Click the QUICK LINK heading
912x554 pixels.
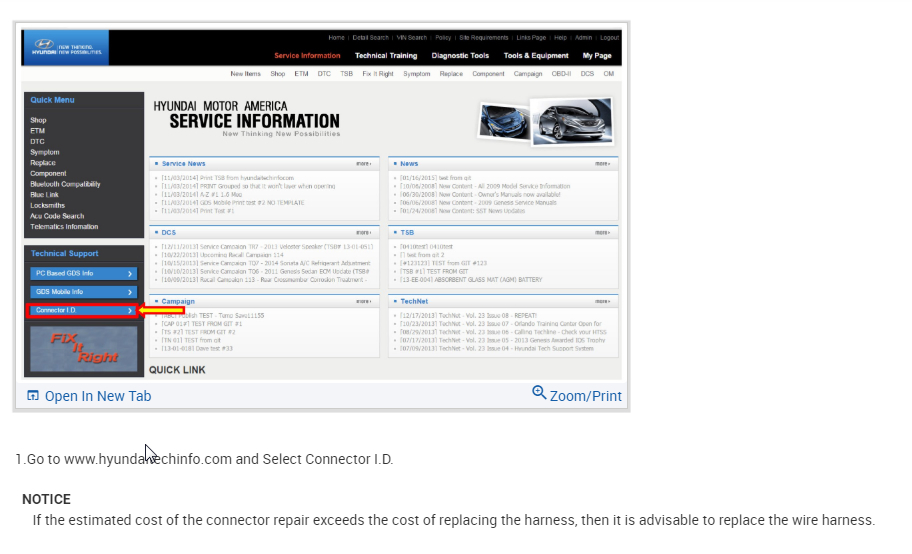(x=177, y=370)
